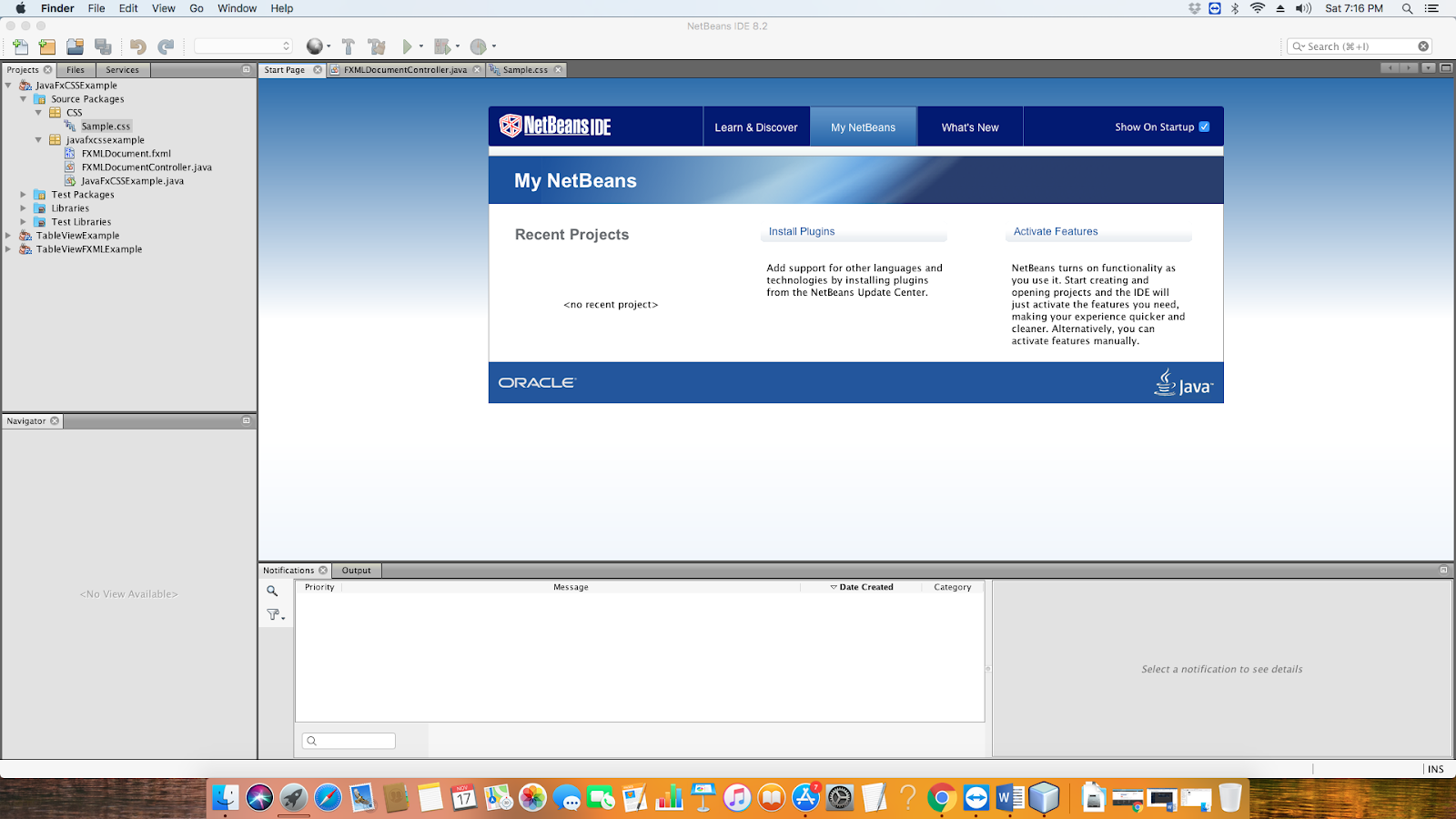Open the Go menu
1456x819 pixels.
(x=197, y=8)
